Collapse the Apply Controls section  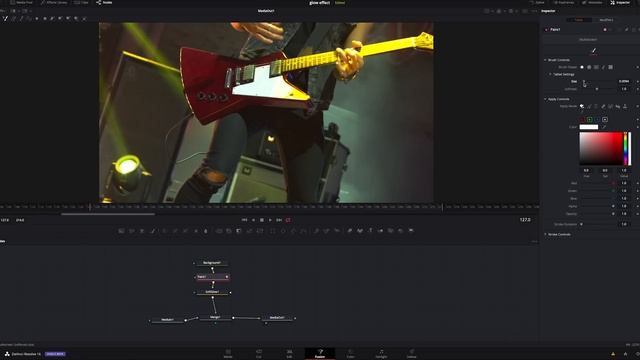pos(545,99)
